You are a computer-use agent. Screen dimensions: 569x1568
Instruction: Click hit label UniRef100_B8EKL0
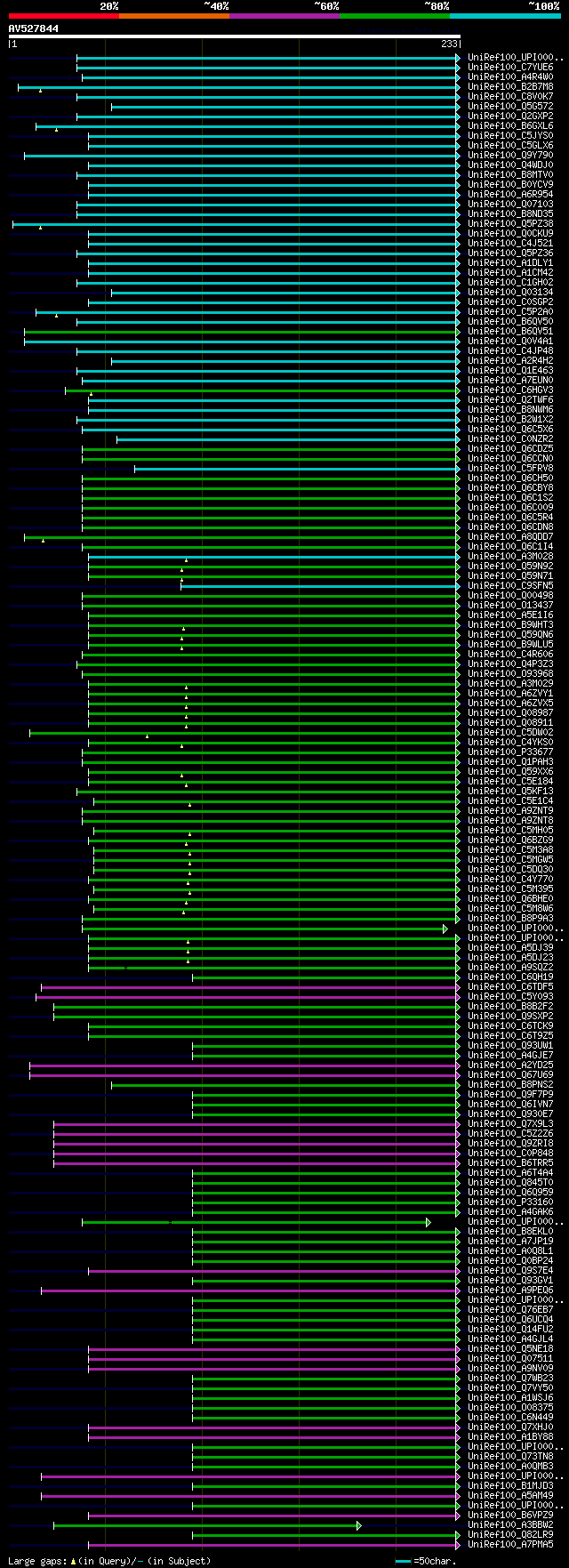510,1232
